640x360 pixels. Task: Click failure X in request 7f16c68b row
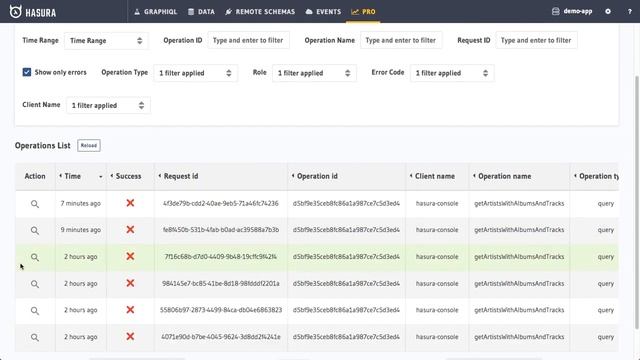130,256
